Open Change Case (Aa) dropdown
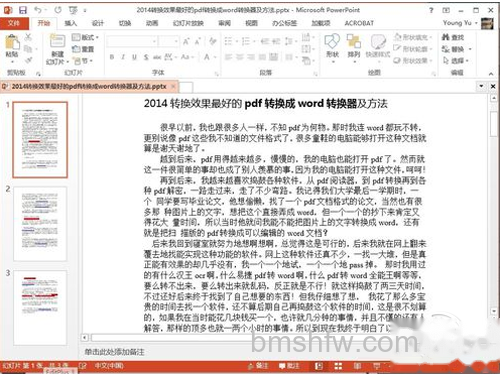The height and width of the screenshot is (374, 500). (187, 57)
